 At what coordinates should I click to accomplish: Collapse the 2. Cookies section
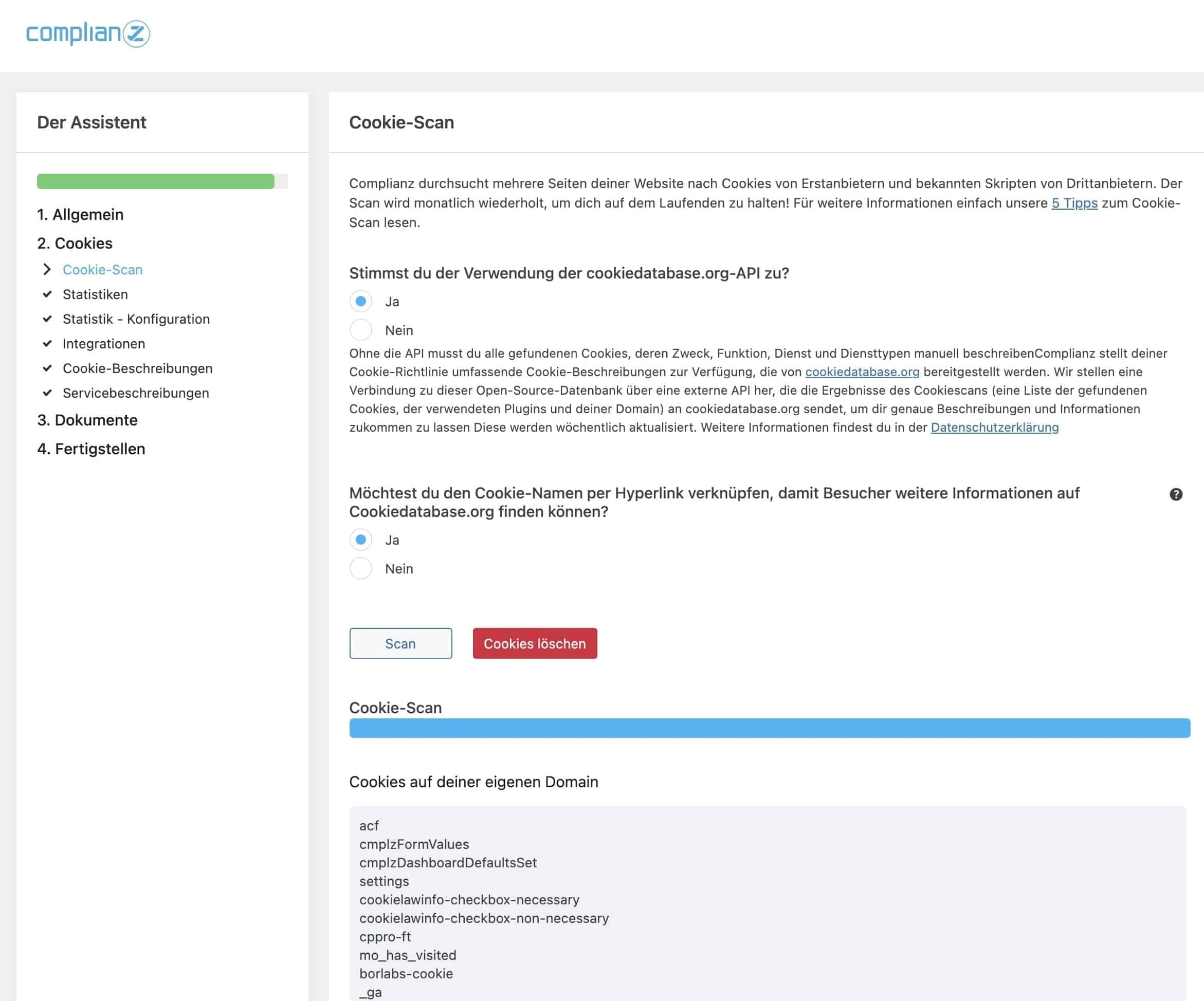(75, 243)
